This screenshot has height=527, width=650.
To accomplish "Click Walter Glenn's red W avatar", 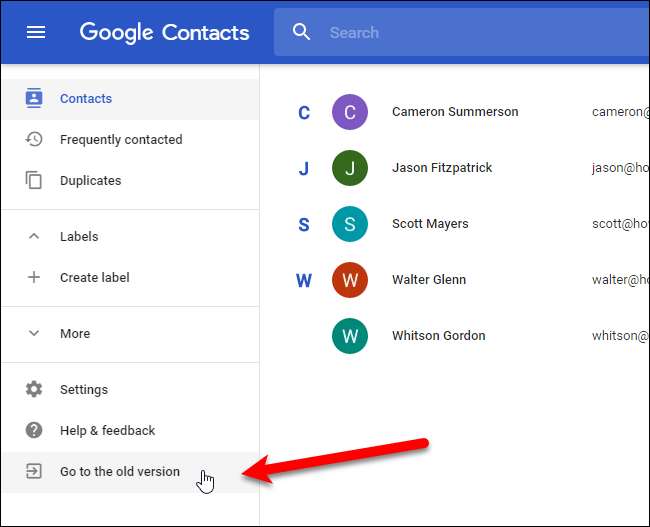I will [x=350, y=280].
